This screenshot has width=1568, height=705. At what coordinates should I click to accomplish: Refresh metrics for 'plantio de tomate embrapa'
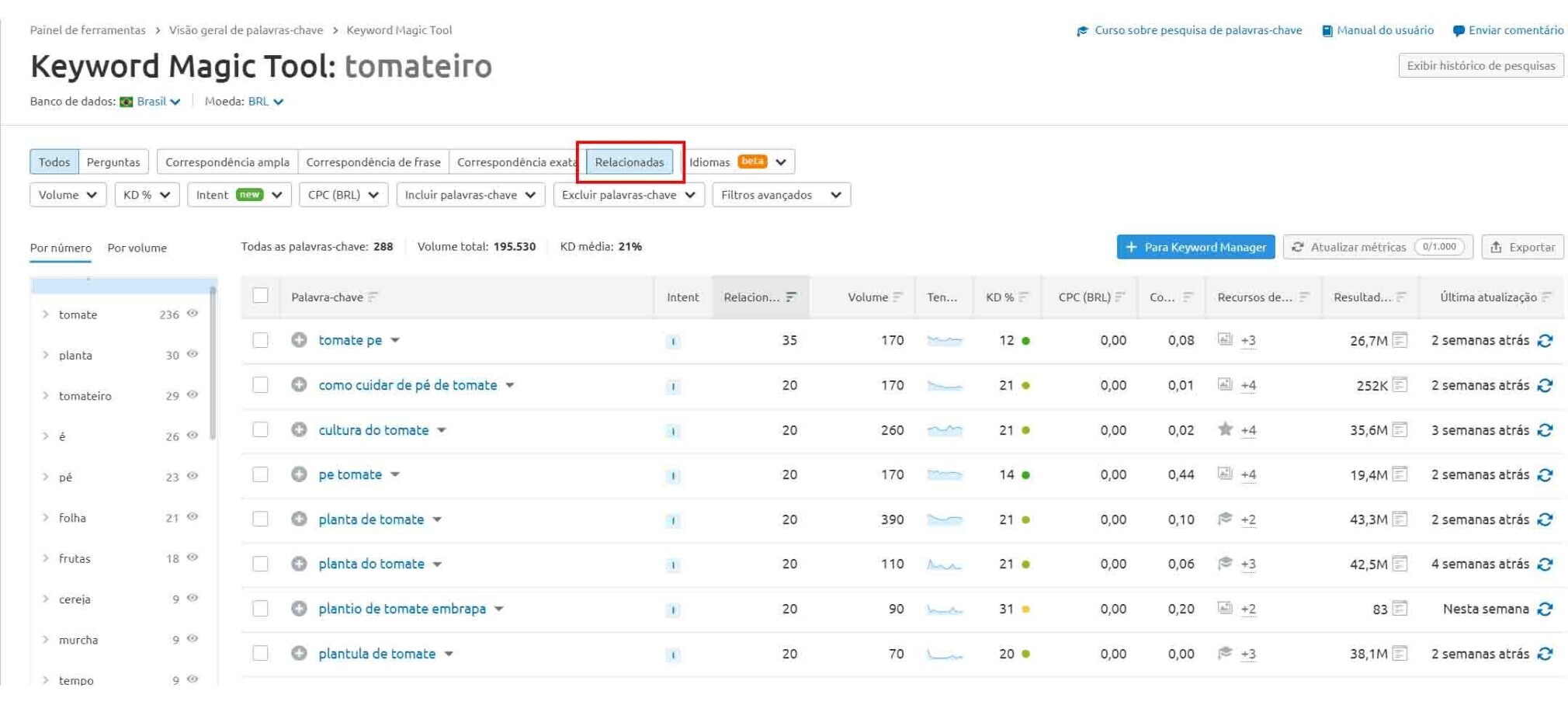pos(1545,609)
